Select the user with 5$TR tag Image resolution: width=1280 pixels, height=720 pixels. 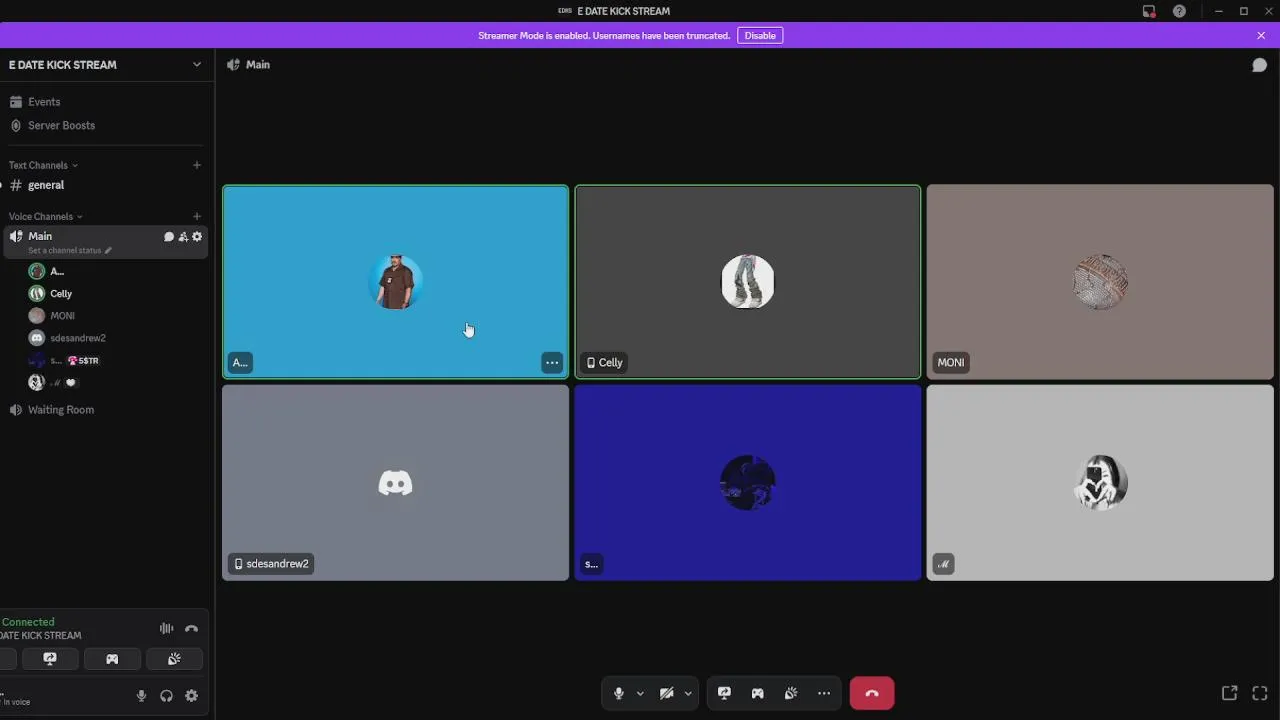tap(117, 360)
